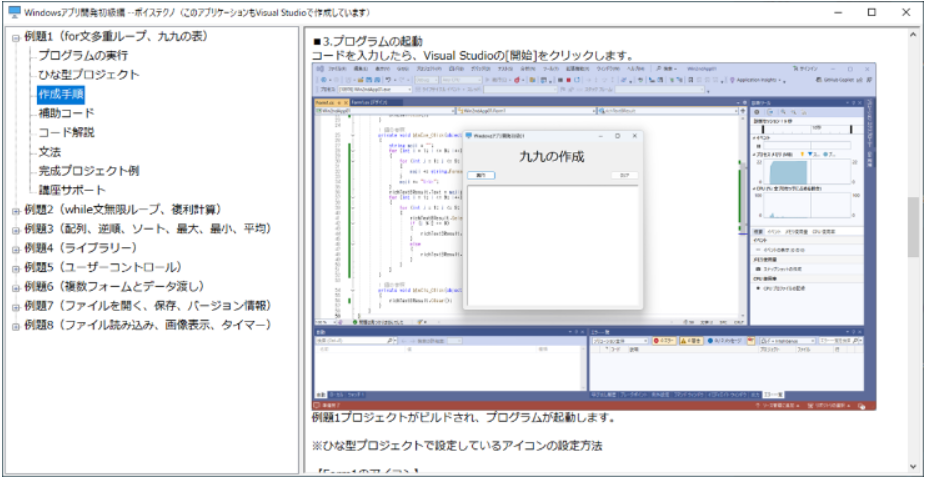Click the ■3.プログラムの起動 heading text
Image resolution: width=925 pixels, height=478 pixels.
pyautogui.click(x=368, y=42)
